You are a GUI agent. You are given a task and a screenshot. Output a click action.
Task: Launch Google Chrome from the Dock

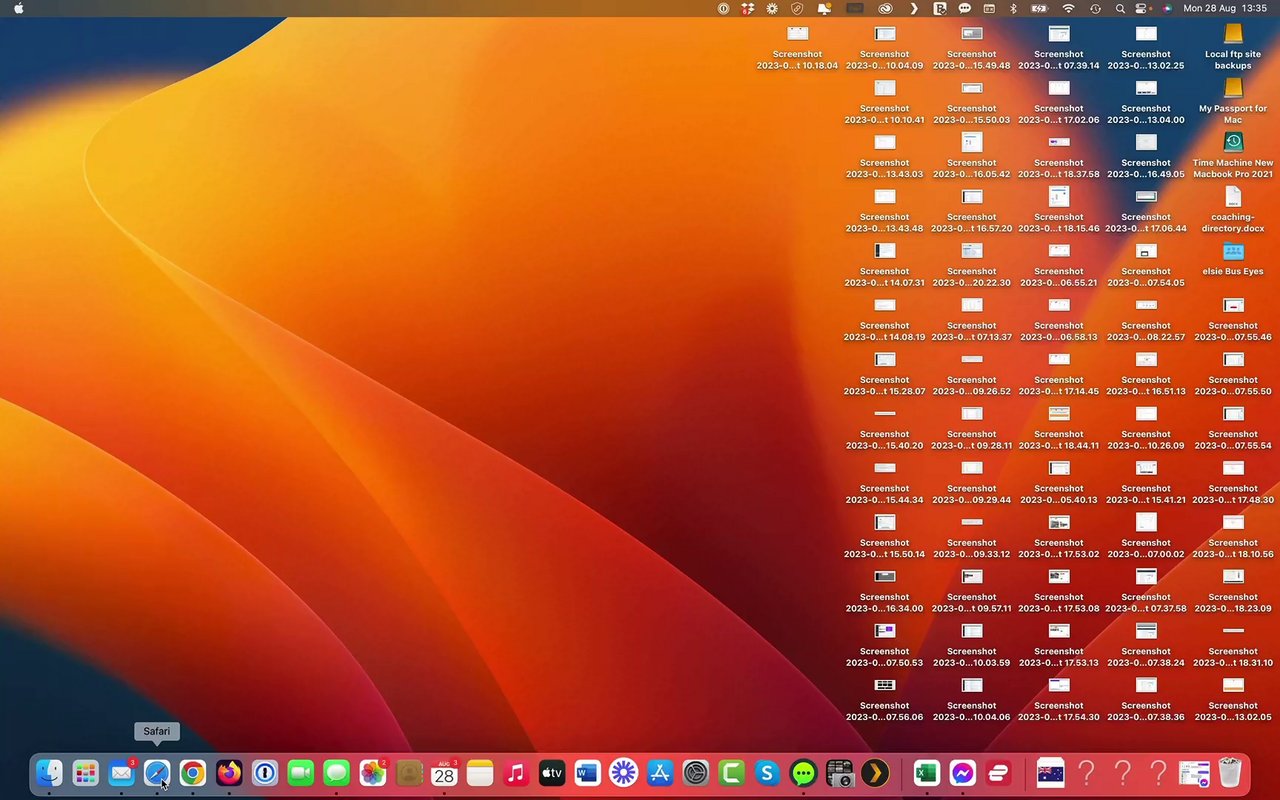pyautogui.click(x=193, y=773)
